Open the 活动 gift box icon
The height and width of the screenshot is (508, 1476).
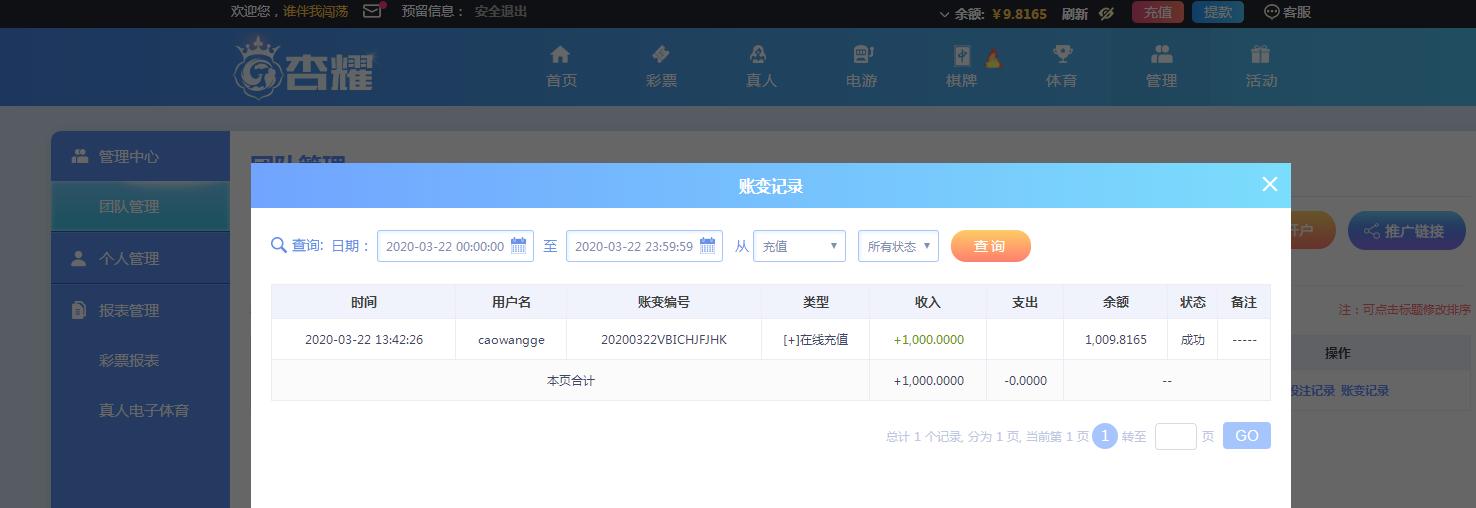(x=1260, y=54)
